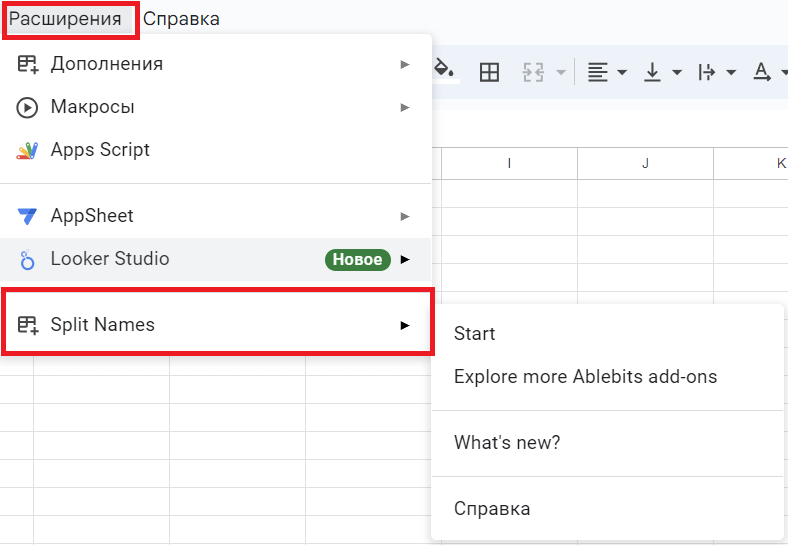This screenshot has height=545, width=788.
Task: Click the merge cells icon
Action: pos(533,72)
